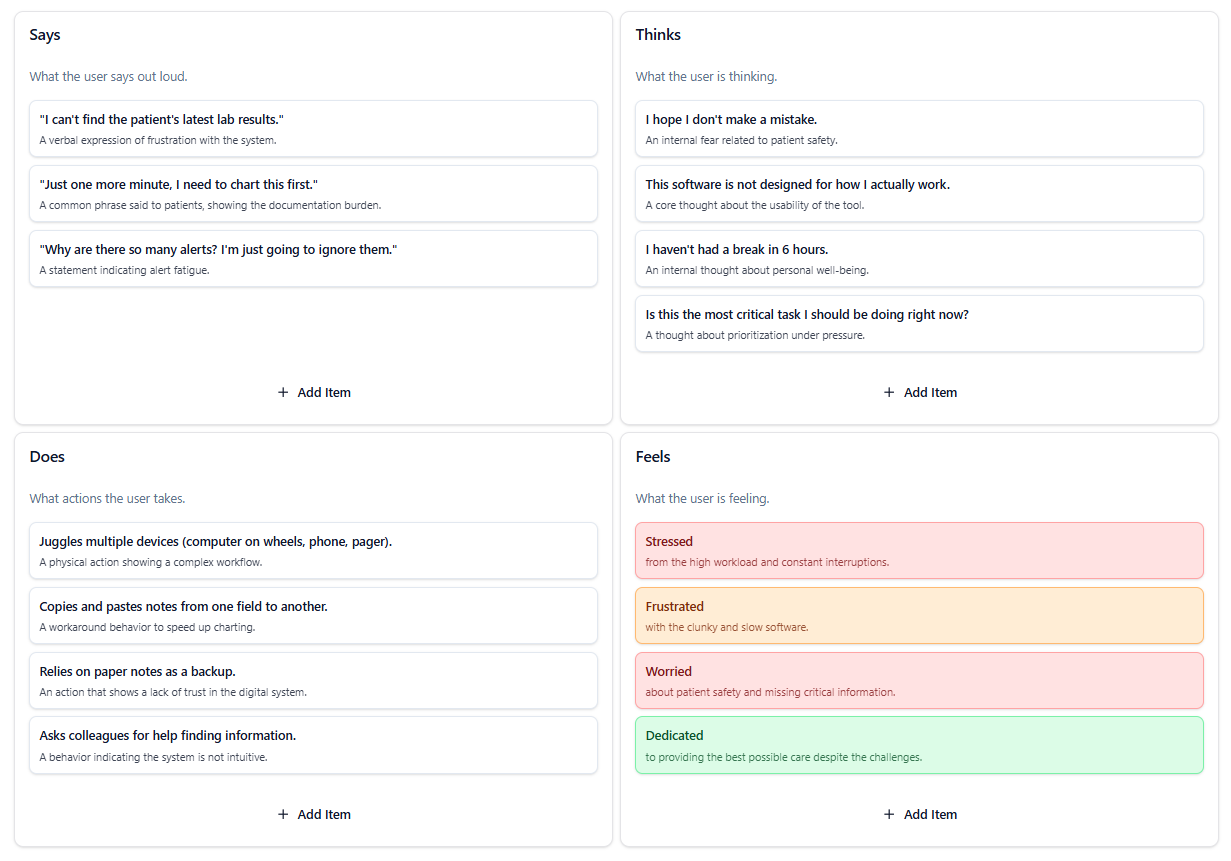Click the 'Copies and pastes notes' card
Screen dimensions: 1231x861
(313, 616)
